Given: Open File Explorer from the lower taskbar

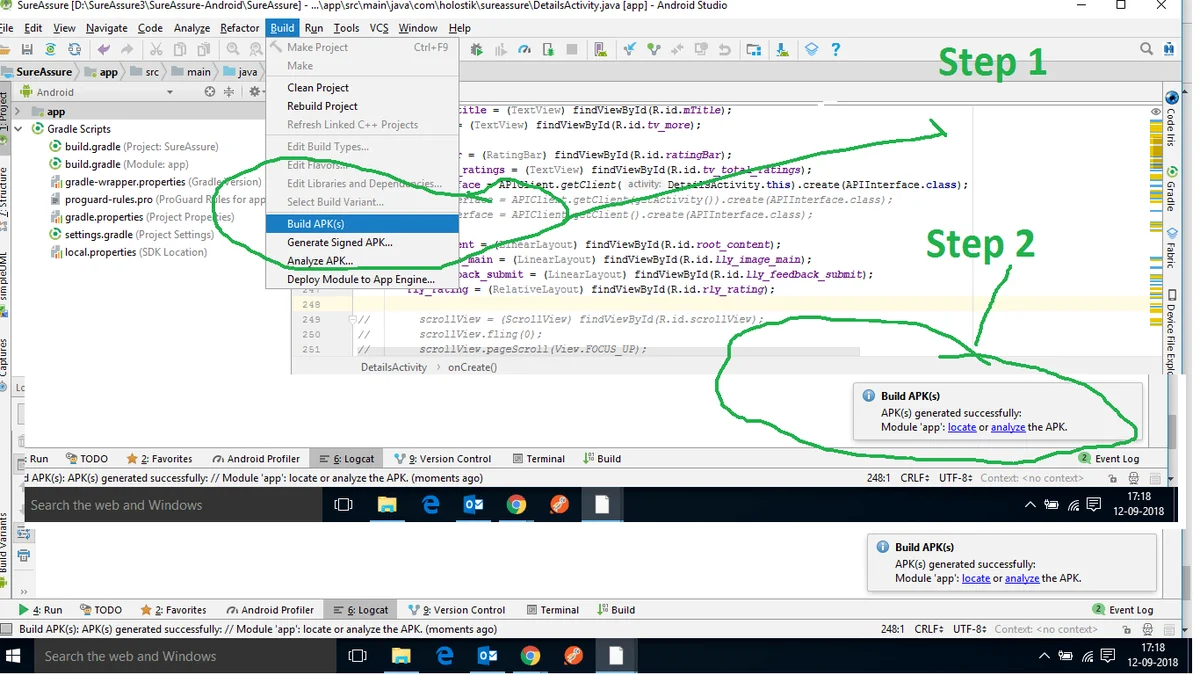Looking at the screenshot, I should (402, 656).
